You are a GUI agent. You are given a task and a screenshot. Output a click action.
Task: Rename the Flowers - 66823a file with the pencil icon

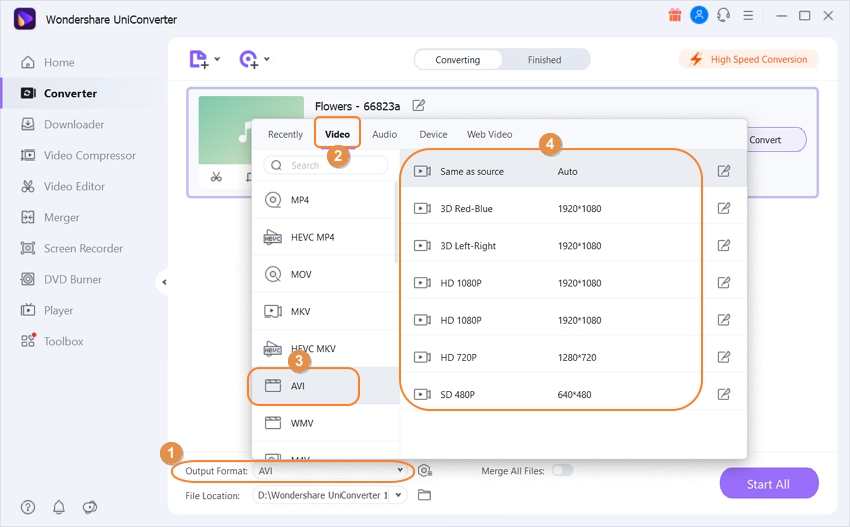tap(418, 105)
